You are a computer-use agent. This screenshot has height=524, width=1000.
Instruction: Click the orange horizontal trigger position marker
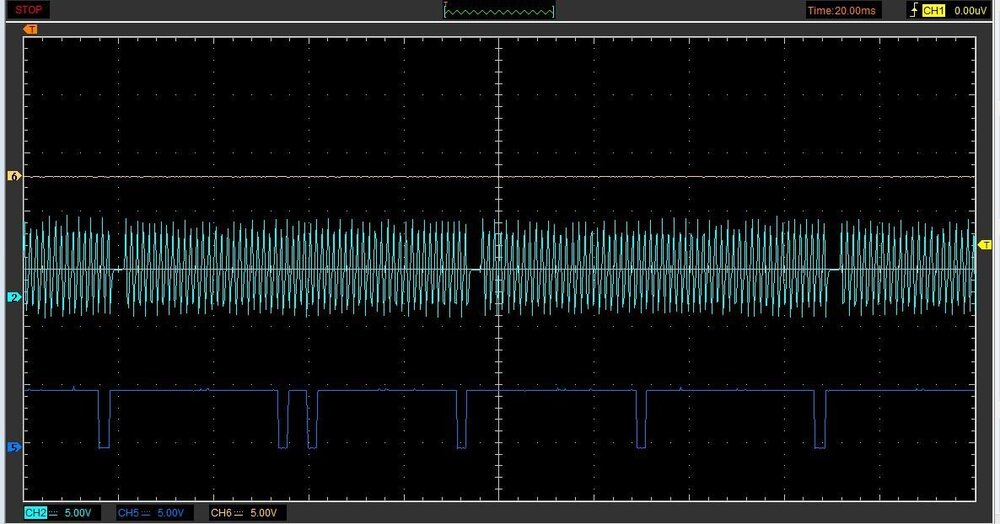pyautogui.click(x=31, y=29)
